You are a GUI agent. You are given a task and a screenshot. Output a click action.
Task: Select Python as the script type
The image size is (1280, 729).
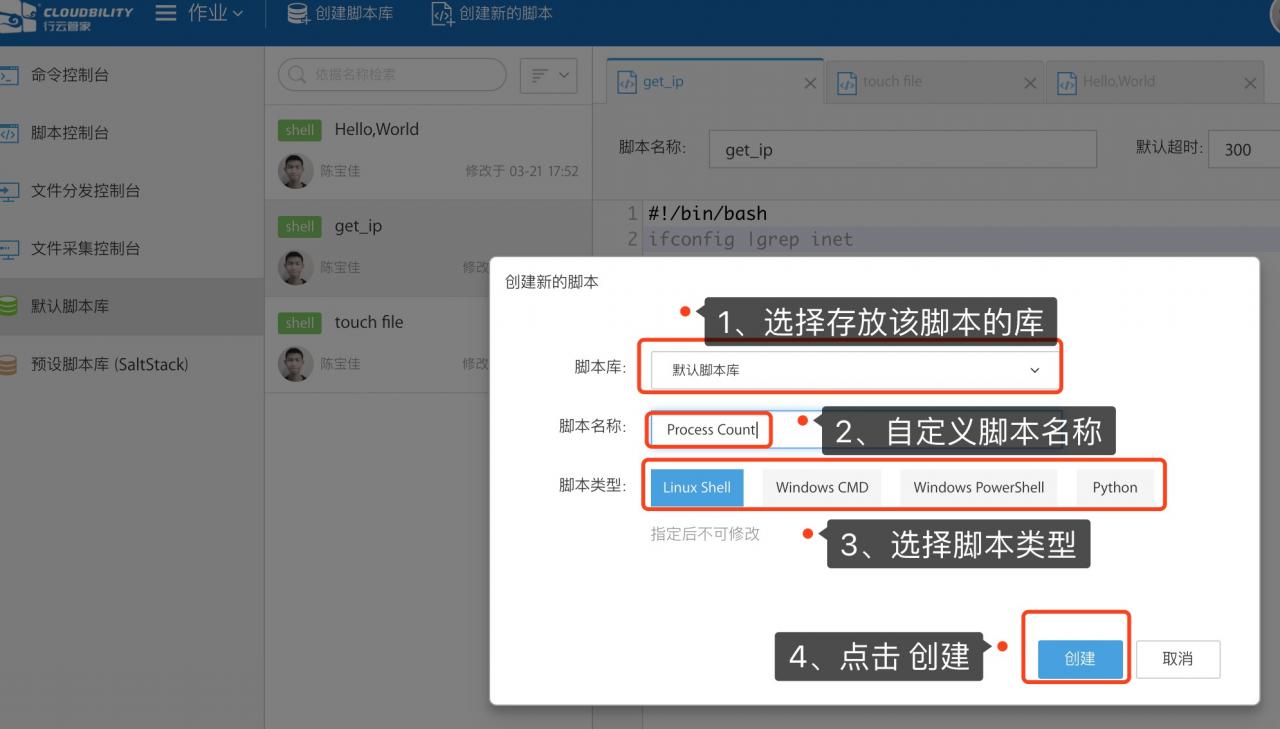click(1114, 487)
